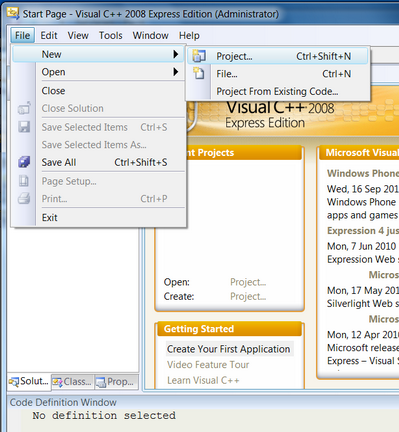Select Save Selected Items entry
The height and width of the screenshot is (432, 399).
[99, 127]
